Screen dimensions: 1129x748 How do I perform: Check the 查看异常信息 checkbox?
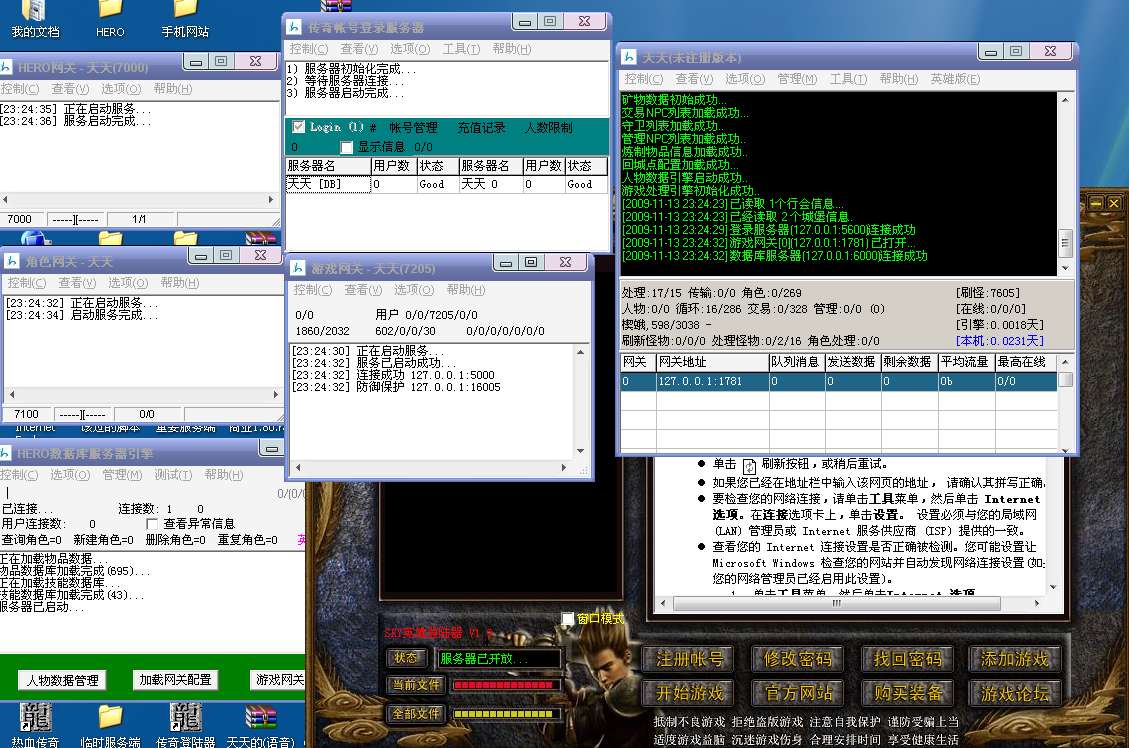[x=152, y=524]
